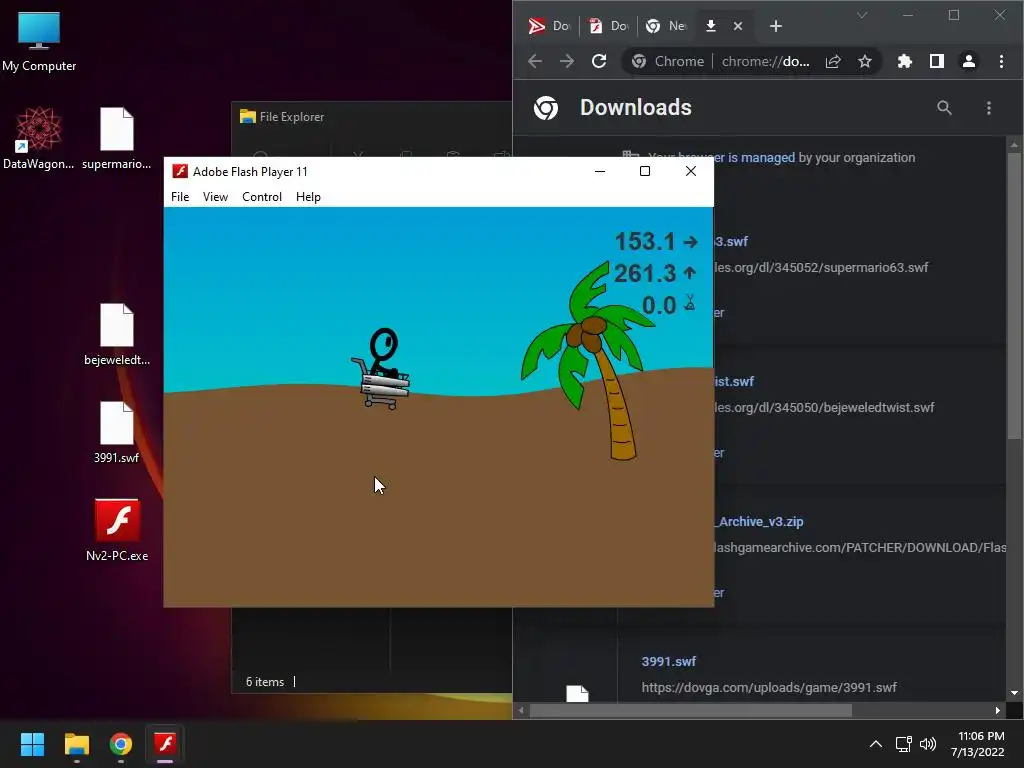This screenshot has height=768, width=1024.
Task: Switch to the second Chrome tab
Action: click(609, 25)
